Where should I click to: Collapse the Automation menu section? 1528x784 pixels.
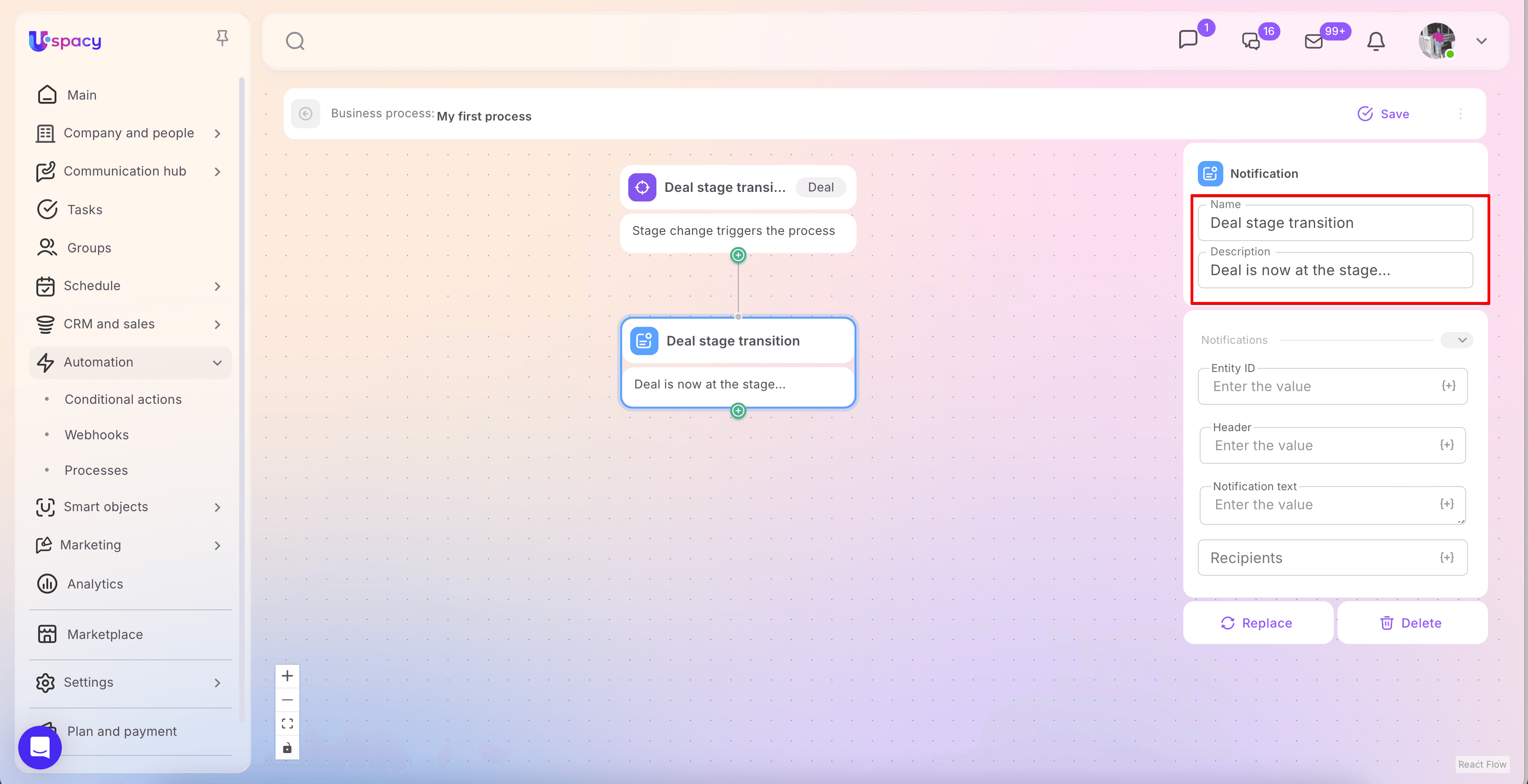click(217, 362)
